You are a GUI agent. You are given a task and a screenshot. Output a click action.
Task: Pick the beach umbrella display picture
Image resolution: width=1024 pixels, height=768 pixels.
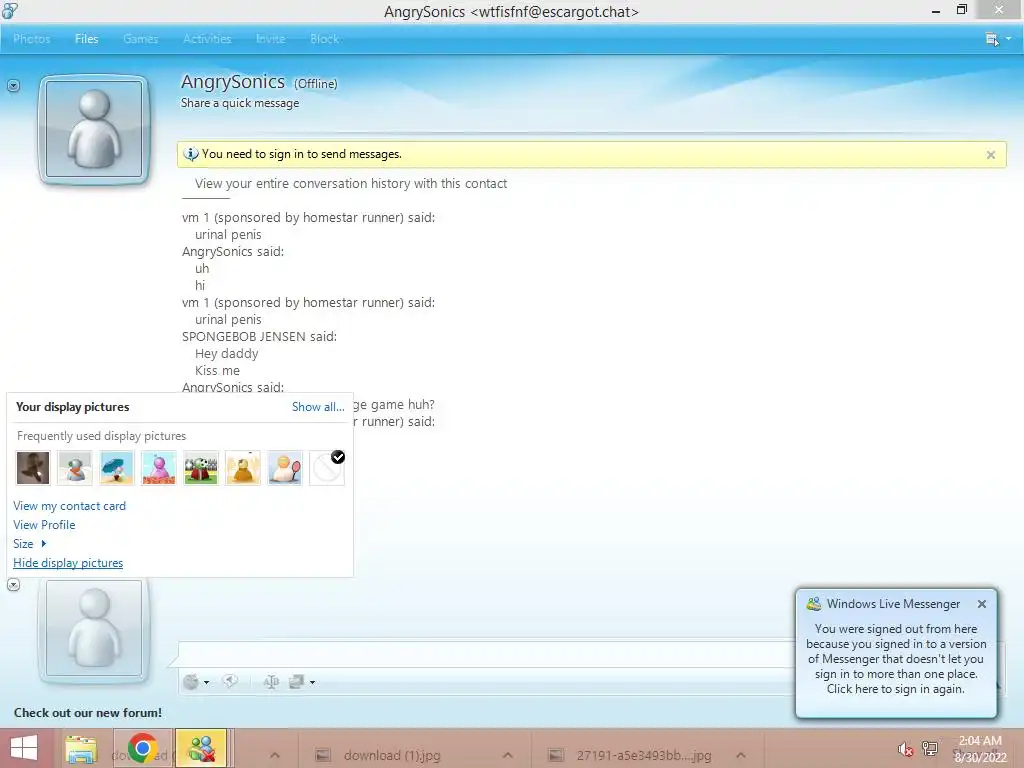coord(117,468)
